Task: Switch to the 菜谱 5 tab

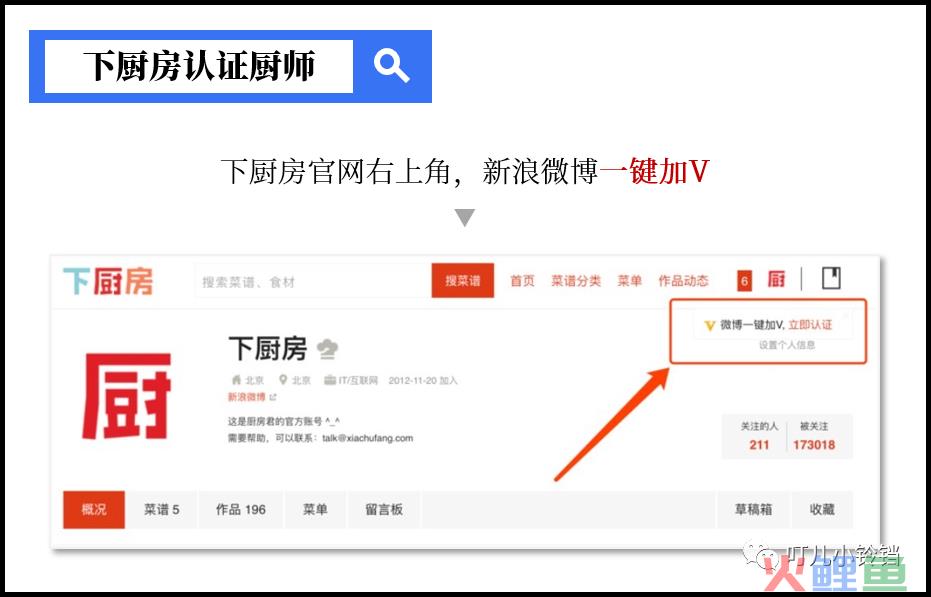Action: (x=162, y=510)
